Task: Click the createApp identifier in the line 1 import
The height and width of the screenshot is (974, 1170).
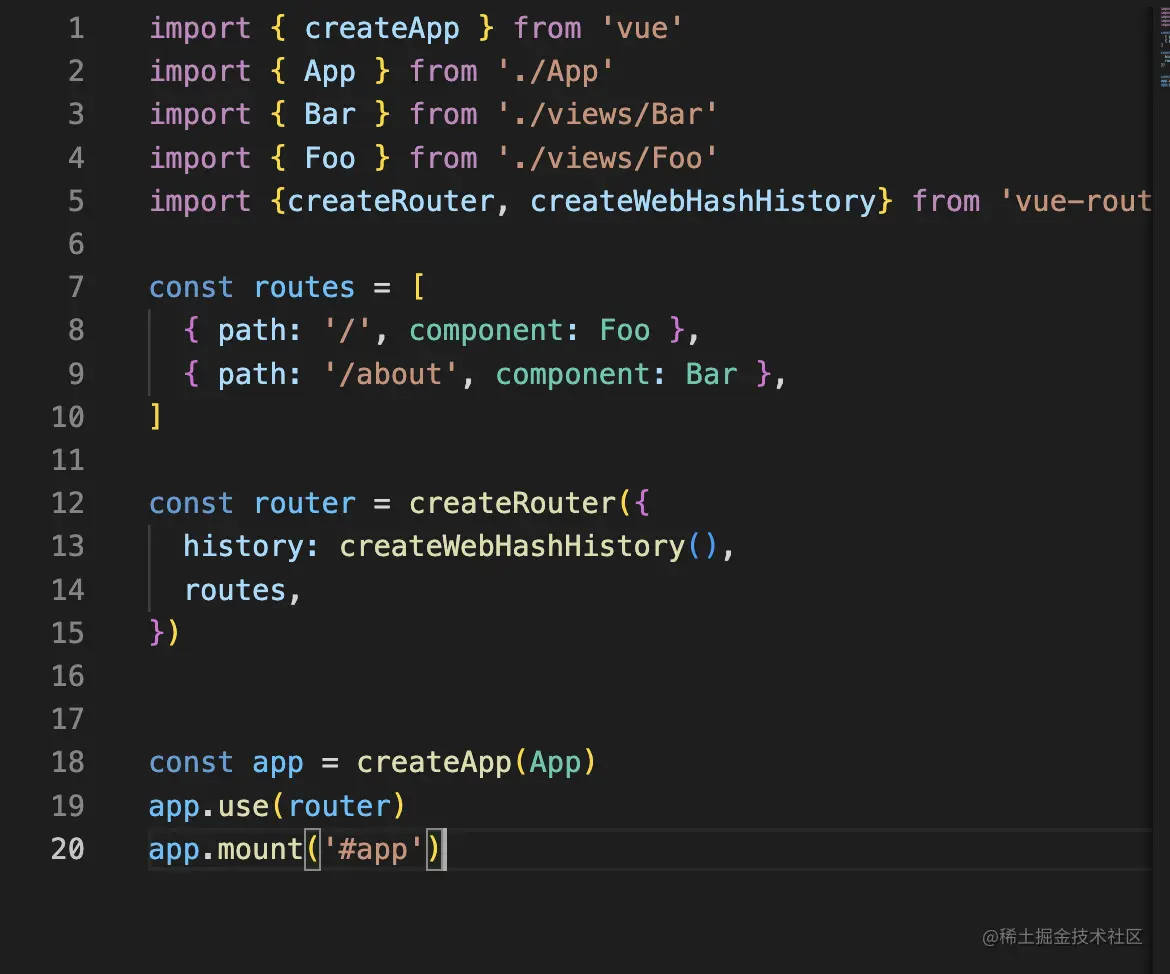Action: tap(382, 28)
